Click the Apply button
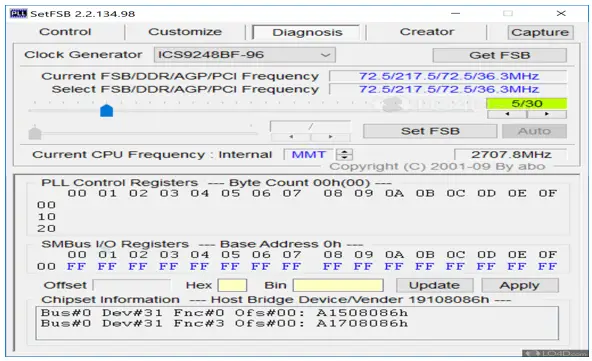Viewport: 592px width, 361px height. (x=520, y=285)
